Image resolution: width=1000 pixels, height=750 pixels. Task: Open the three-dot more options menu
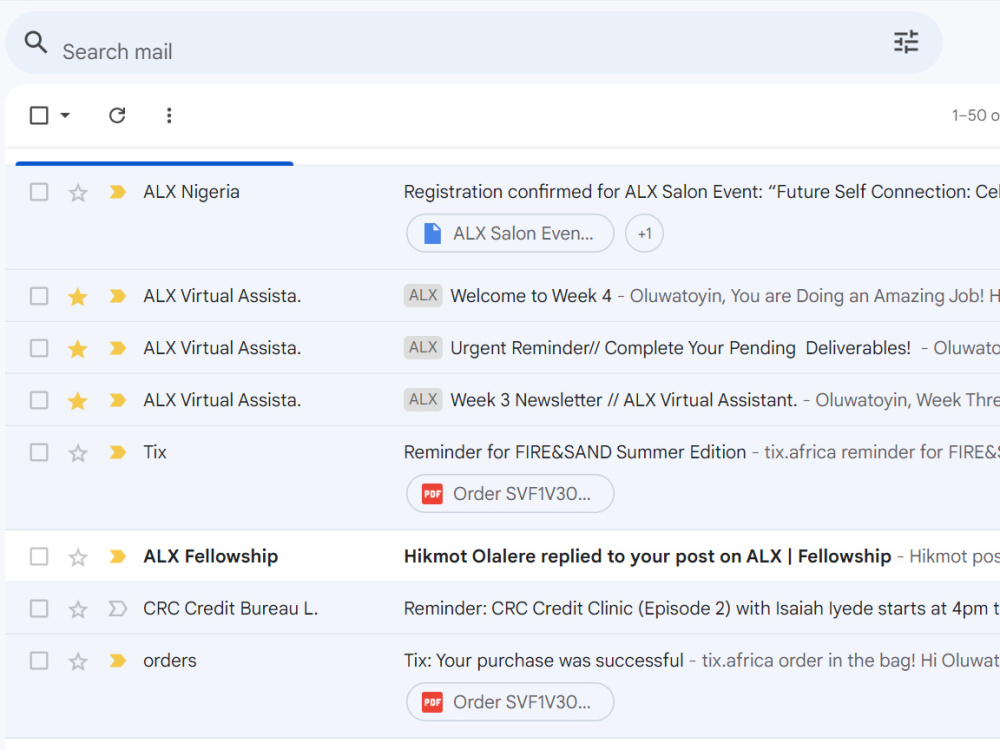pos(169,115)
